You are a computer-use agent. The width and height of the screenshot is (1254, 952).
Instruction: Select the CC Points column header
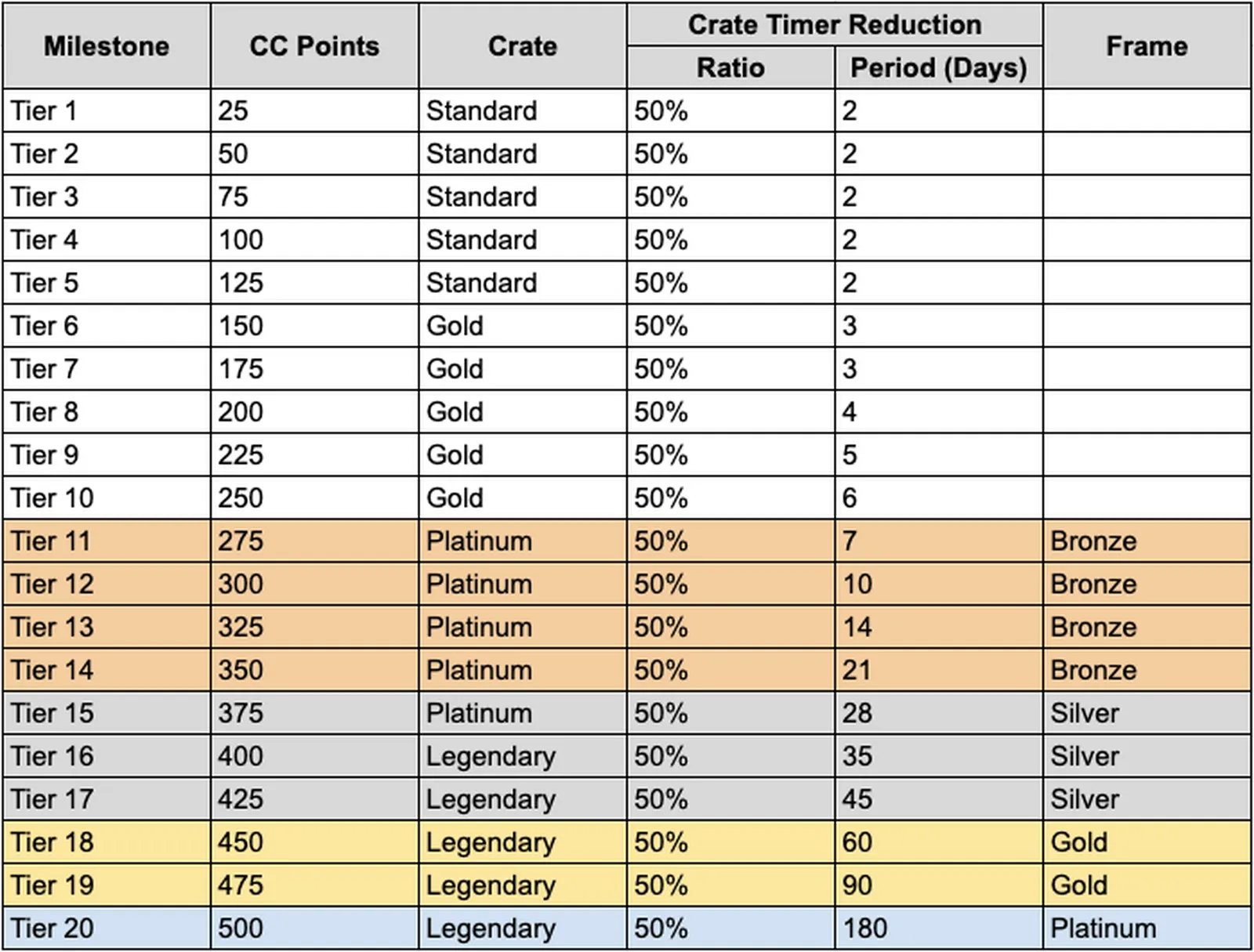point(314,46)
